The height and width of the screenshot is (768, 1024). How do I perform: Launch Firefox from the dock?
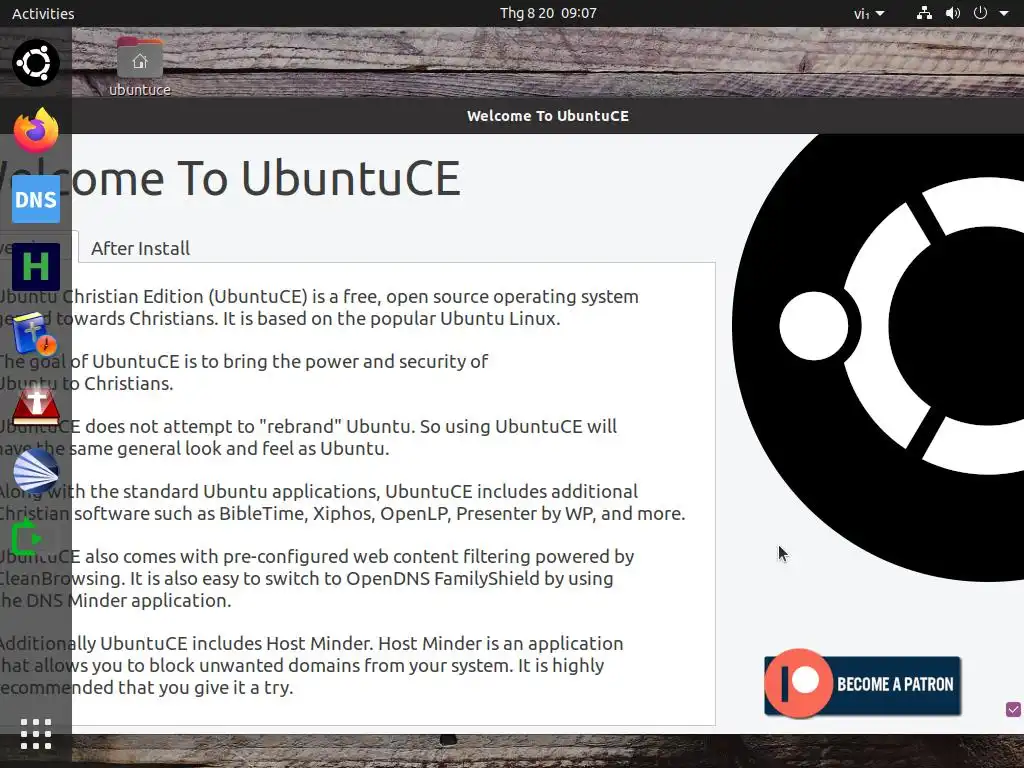pos(36,131)
